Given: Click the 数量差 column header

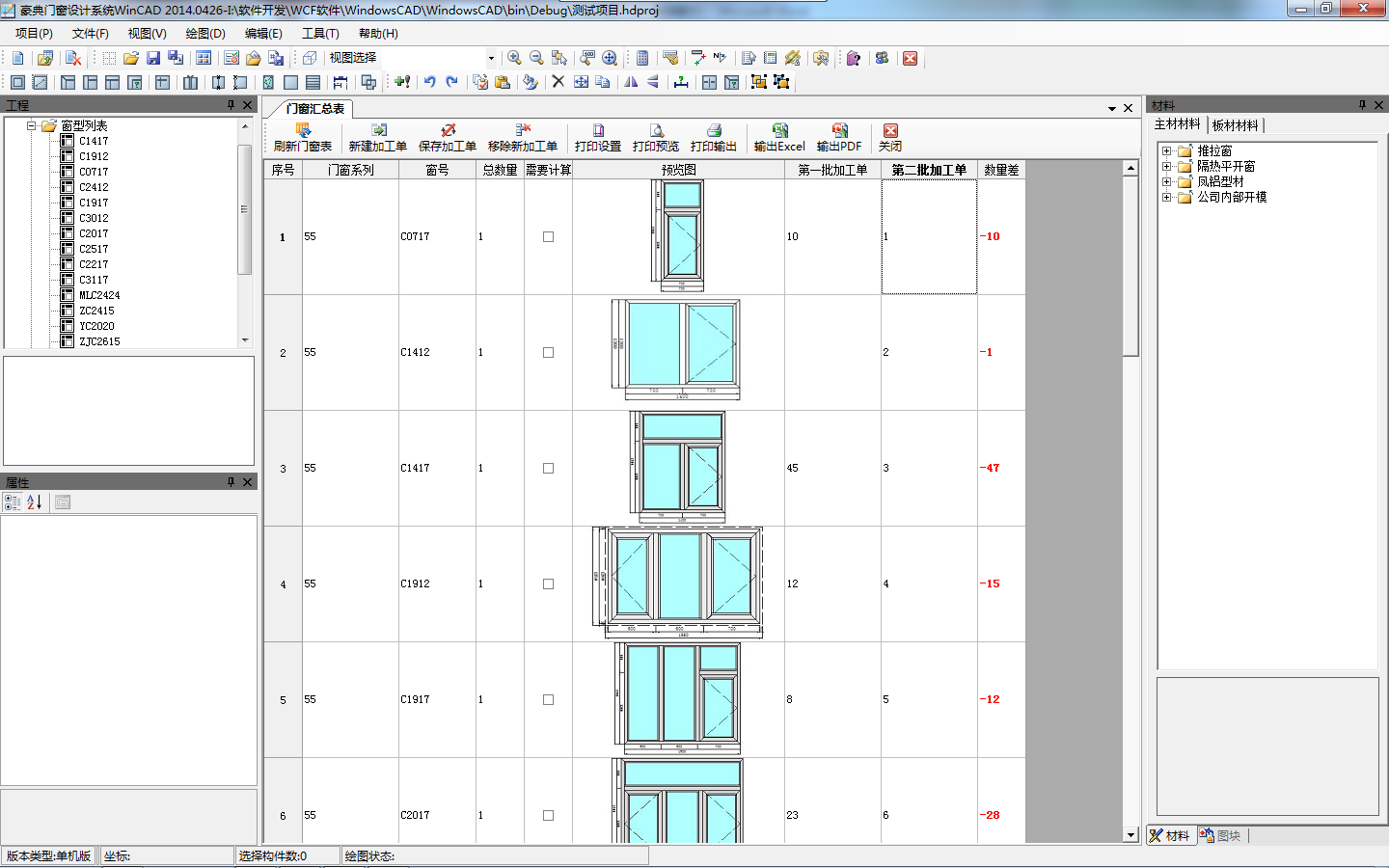Looking at the screenshot, I should pos(1001,170).
